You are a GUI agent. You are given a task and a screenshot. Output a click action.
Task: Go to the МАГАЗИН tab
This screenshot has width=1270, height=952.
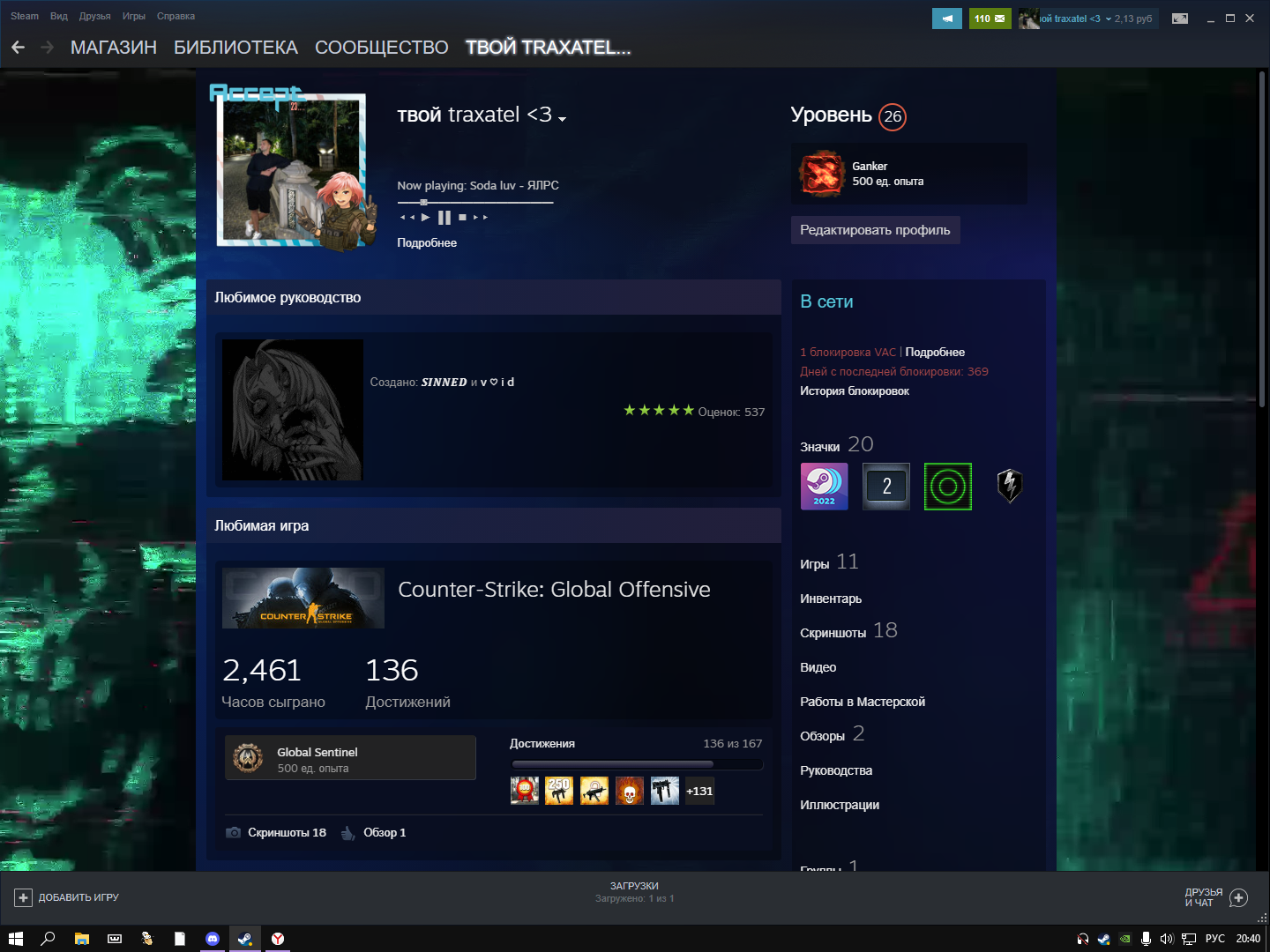[114, 48]
